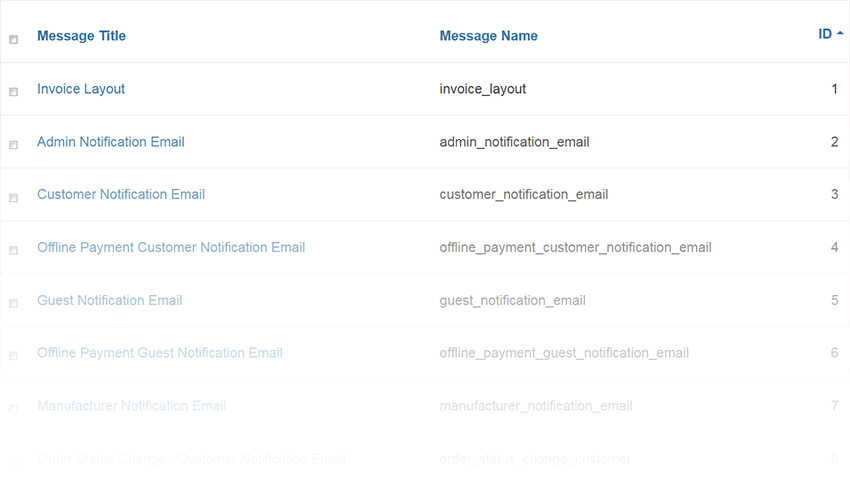
Task: Check the Invoice Layout row checkbox
Action: [14, 92]
